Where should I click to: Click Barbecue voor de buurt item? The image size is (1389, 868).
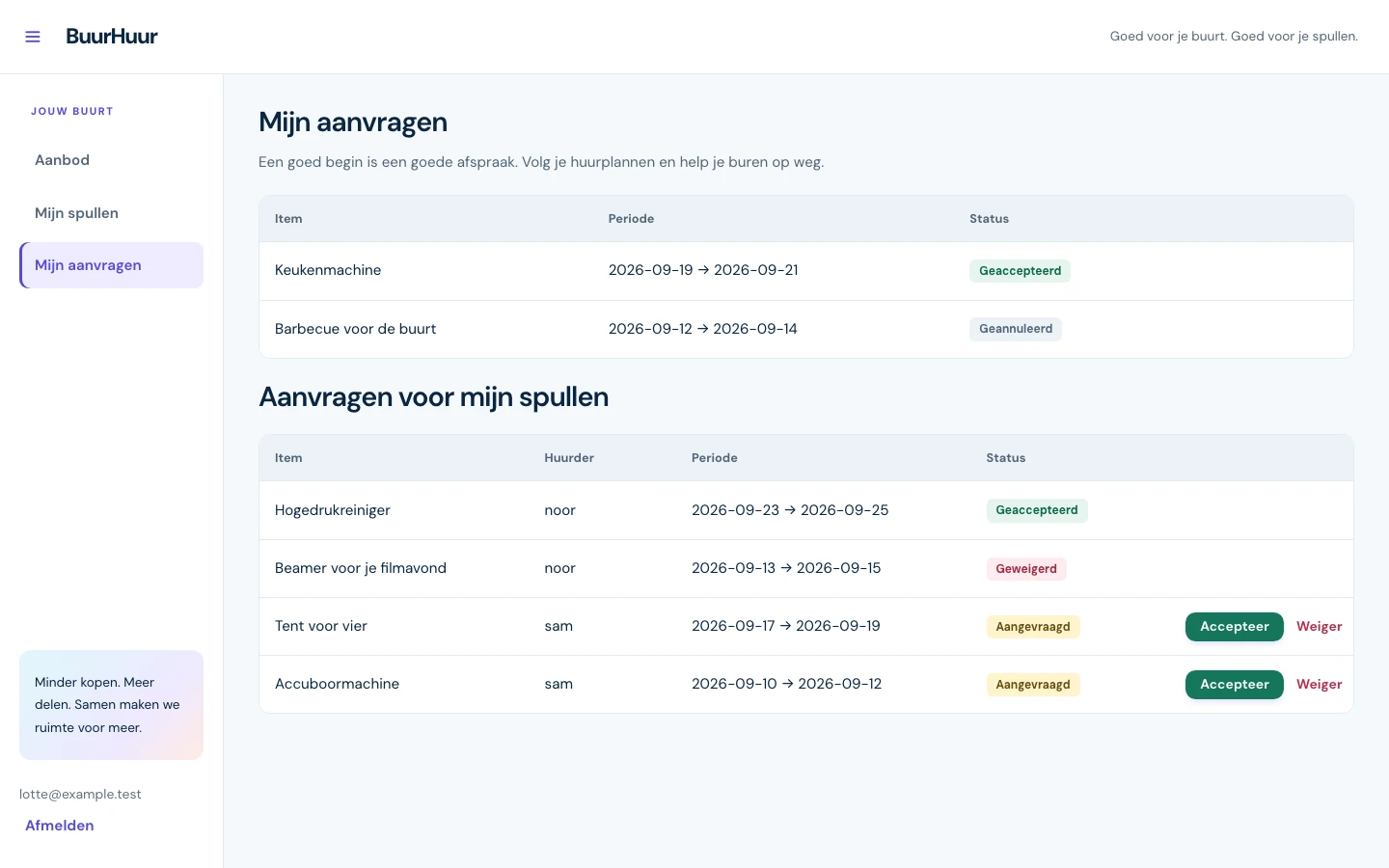pyautogui.click(x=355, y=329)
